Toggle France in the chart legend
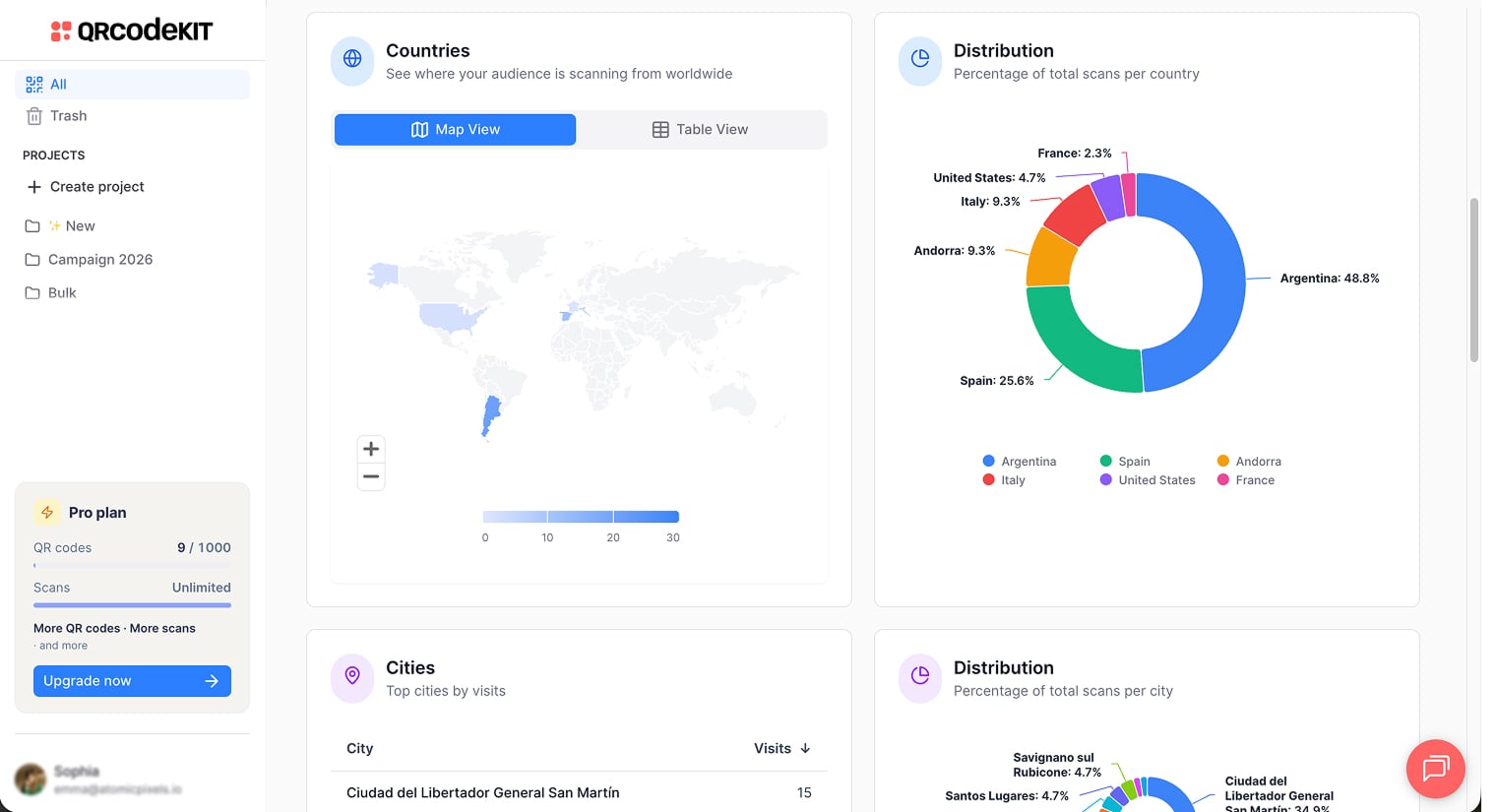1496x812 pixels. [x=1246, y=480]
